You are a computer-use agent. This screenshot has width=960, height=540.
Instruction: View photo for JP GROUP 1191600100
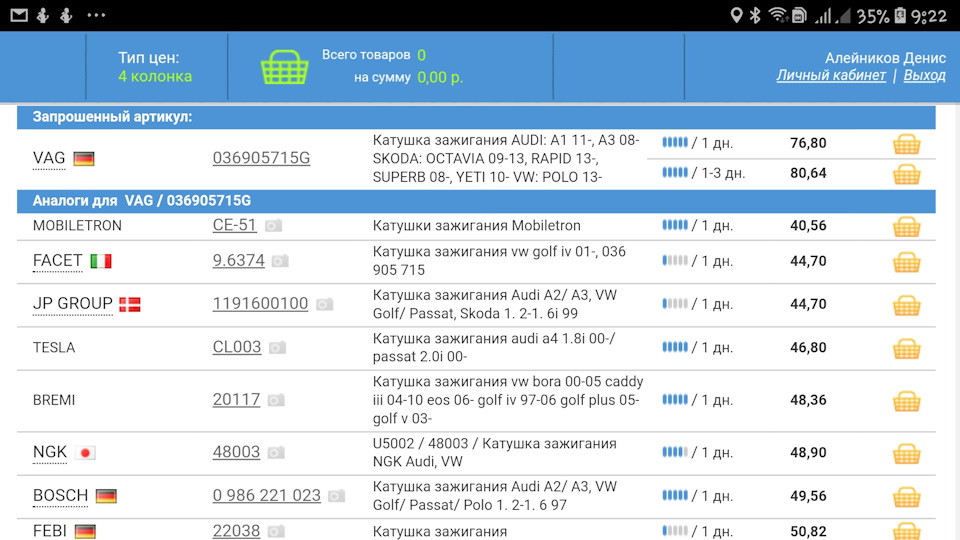pos(324,304)
